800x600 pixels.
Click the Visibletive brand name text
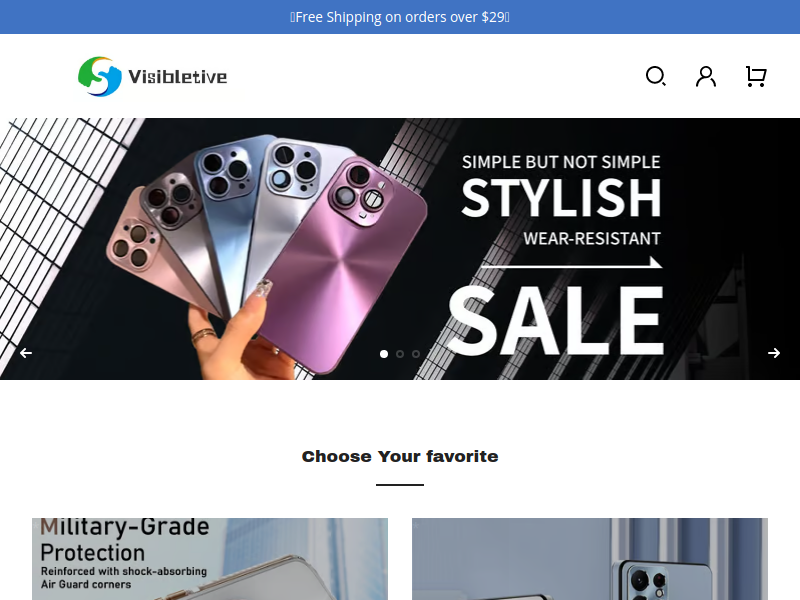[x=178, y=77]
